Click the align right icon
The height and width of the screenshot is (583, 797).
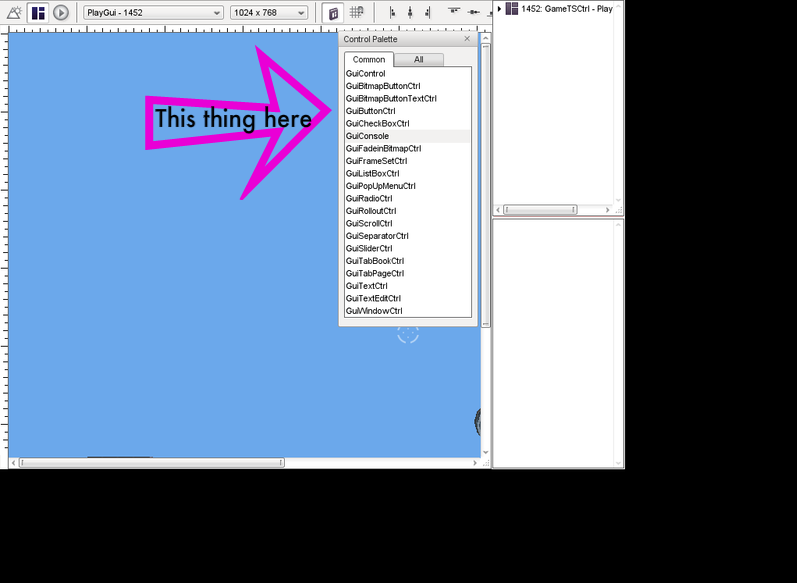point(428,13)
